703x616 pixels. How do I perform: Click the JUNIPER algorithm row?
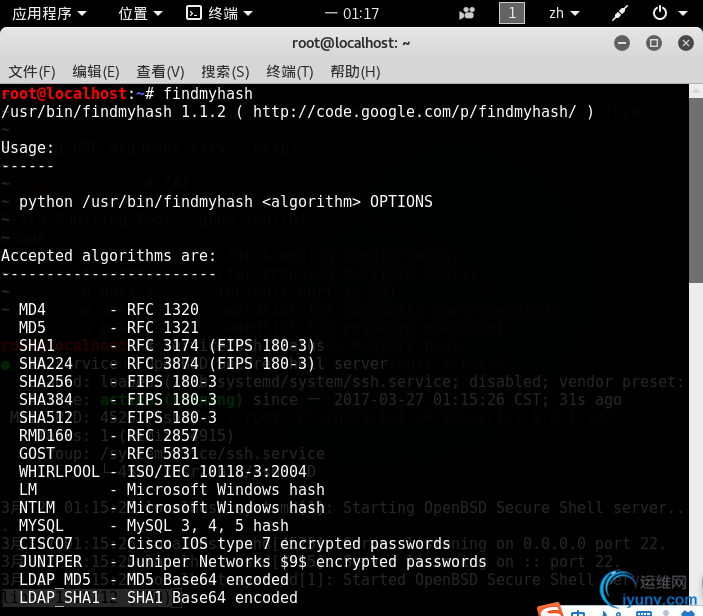(x=252, y=561)
